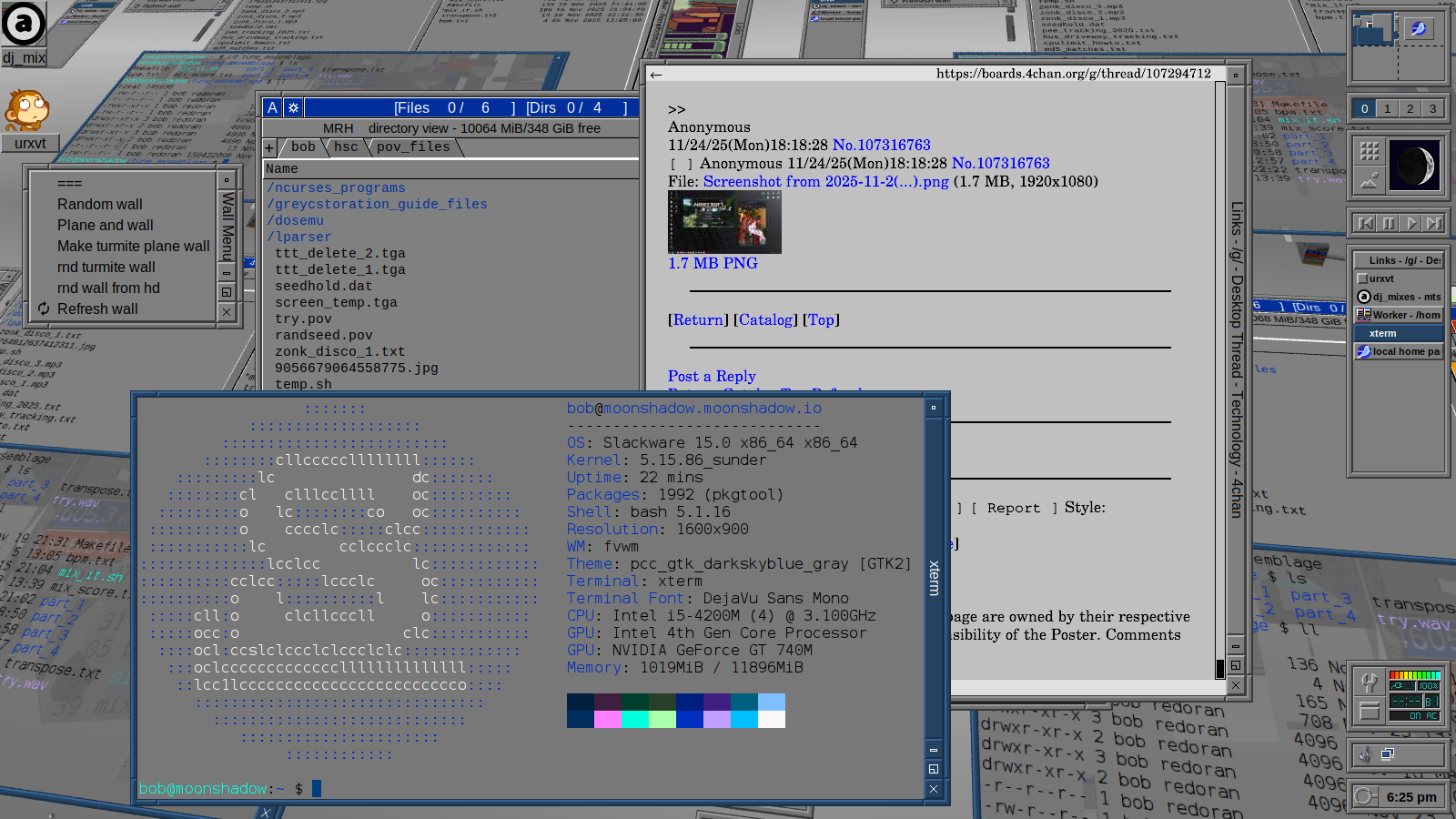Image resolution: width=1456 pixels, height=819 pixels.
Task: Click the gear config button in Worker
Action: click(x=293, y=107)
